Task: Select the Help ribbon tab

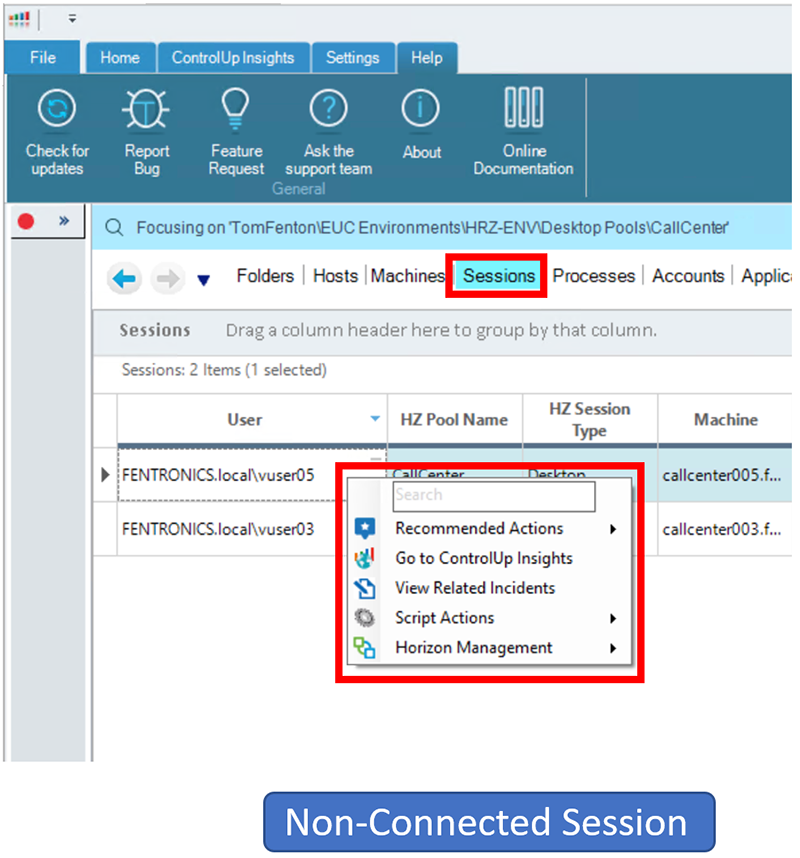Action: coord(427,58)
